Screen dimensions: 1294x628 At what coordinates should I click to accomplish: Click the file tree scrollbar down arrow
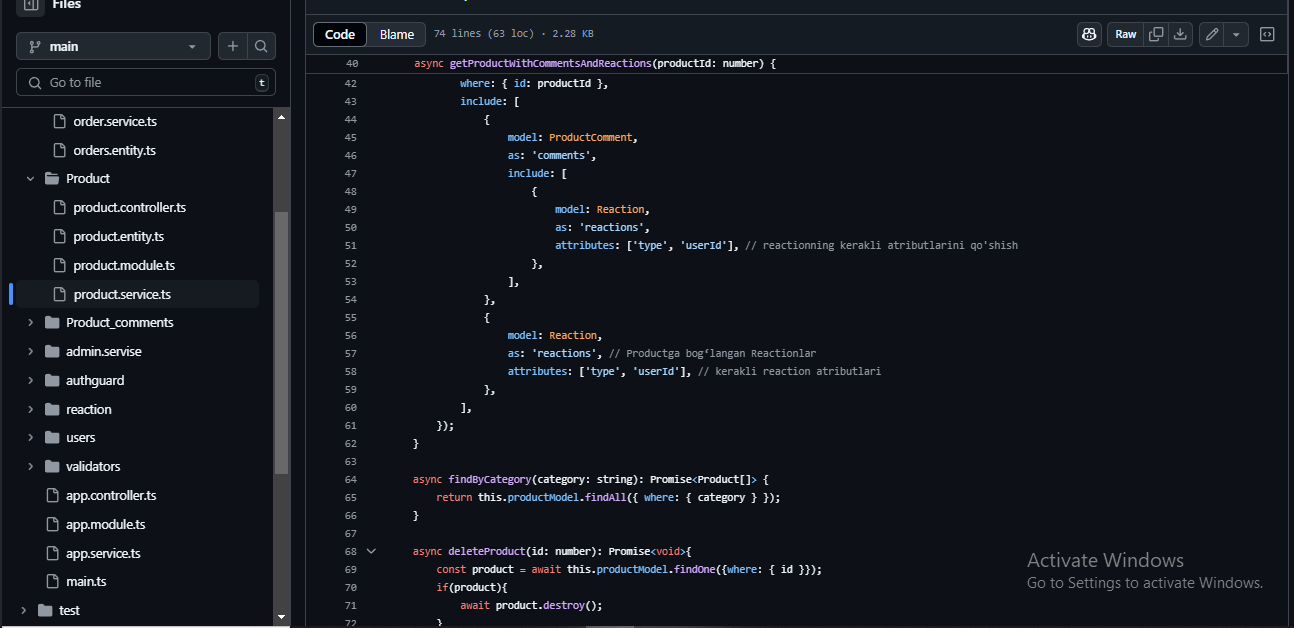282,617
